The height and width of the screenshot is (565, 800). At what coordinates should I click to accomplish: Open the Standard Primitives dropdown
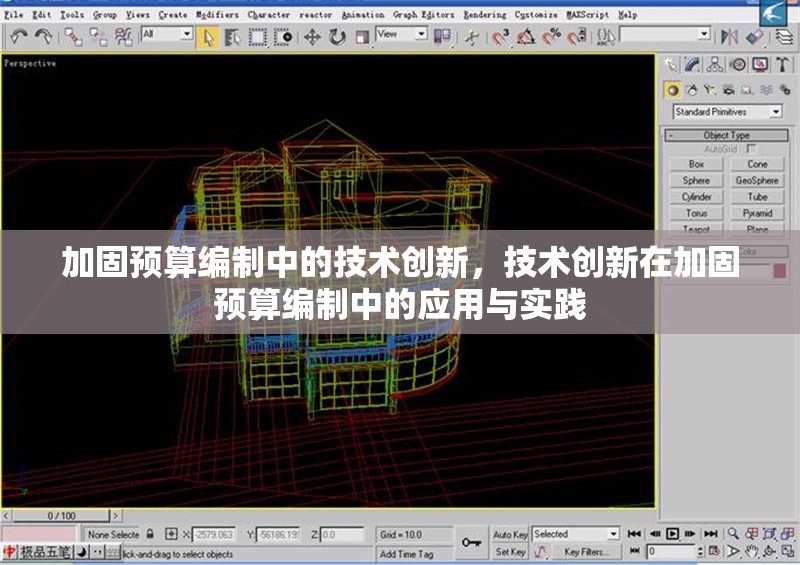pyautogui.click(x=725, y=112)
